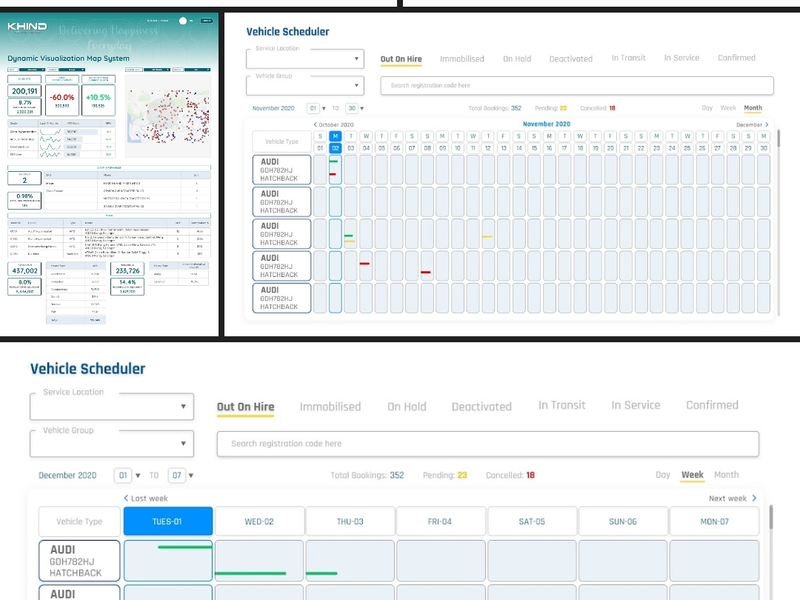Open the In Transit tab in week view
This screenshot has width=800, height=600.
point(562,405)
